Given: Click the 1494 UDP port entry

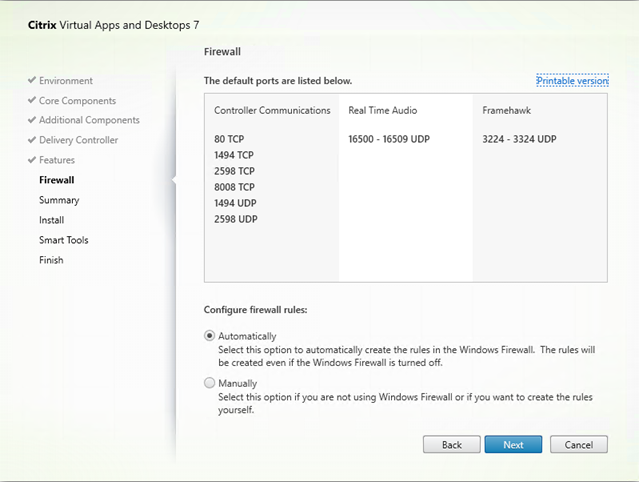Looking at the screenshot, I should (x=235, y=203).
